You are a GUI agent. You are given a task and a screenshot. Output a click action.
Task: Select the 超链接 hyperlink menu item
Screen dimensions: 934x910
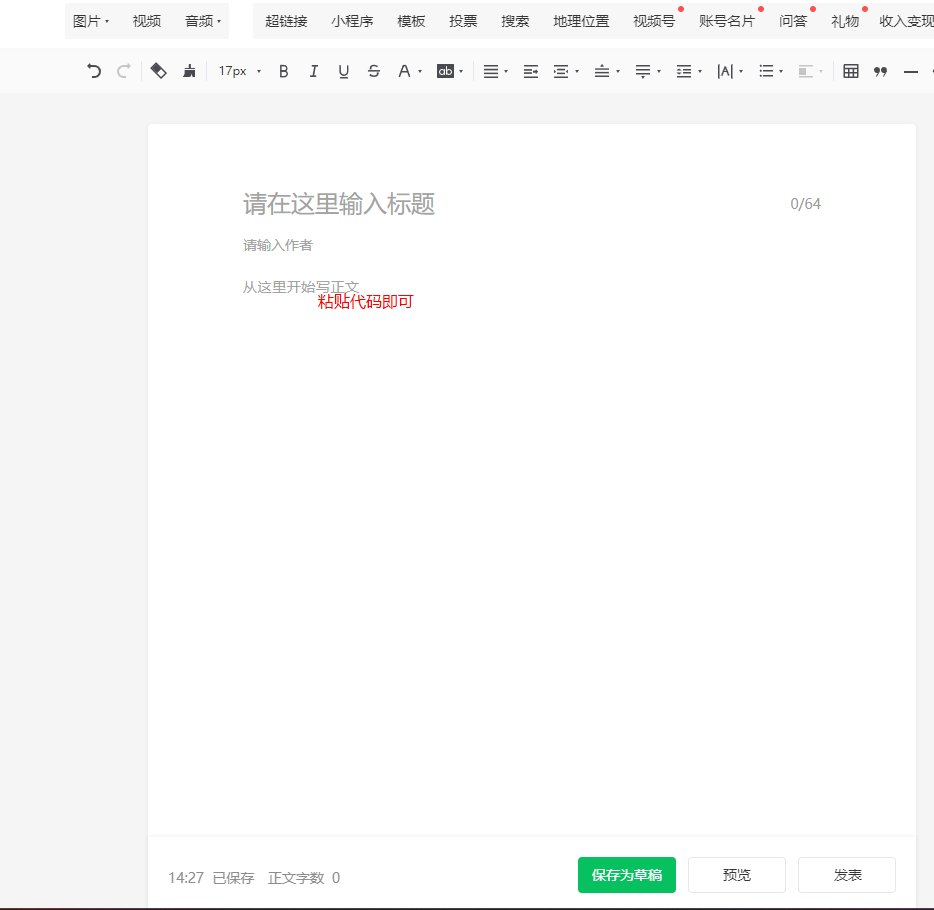[286, 21]
